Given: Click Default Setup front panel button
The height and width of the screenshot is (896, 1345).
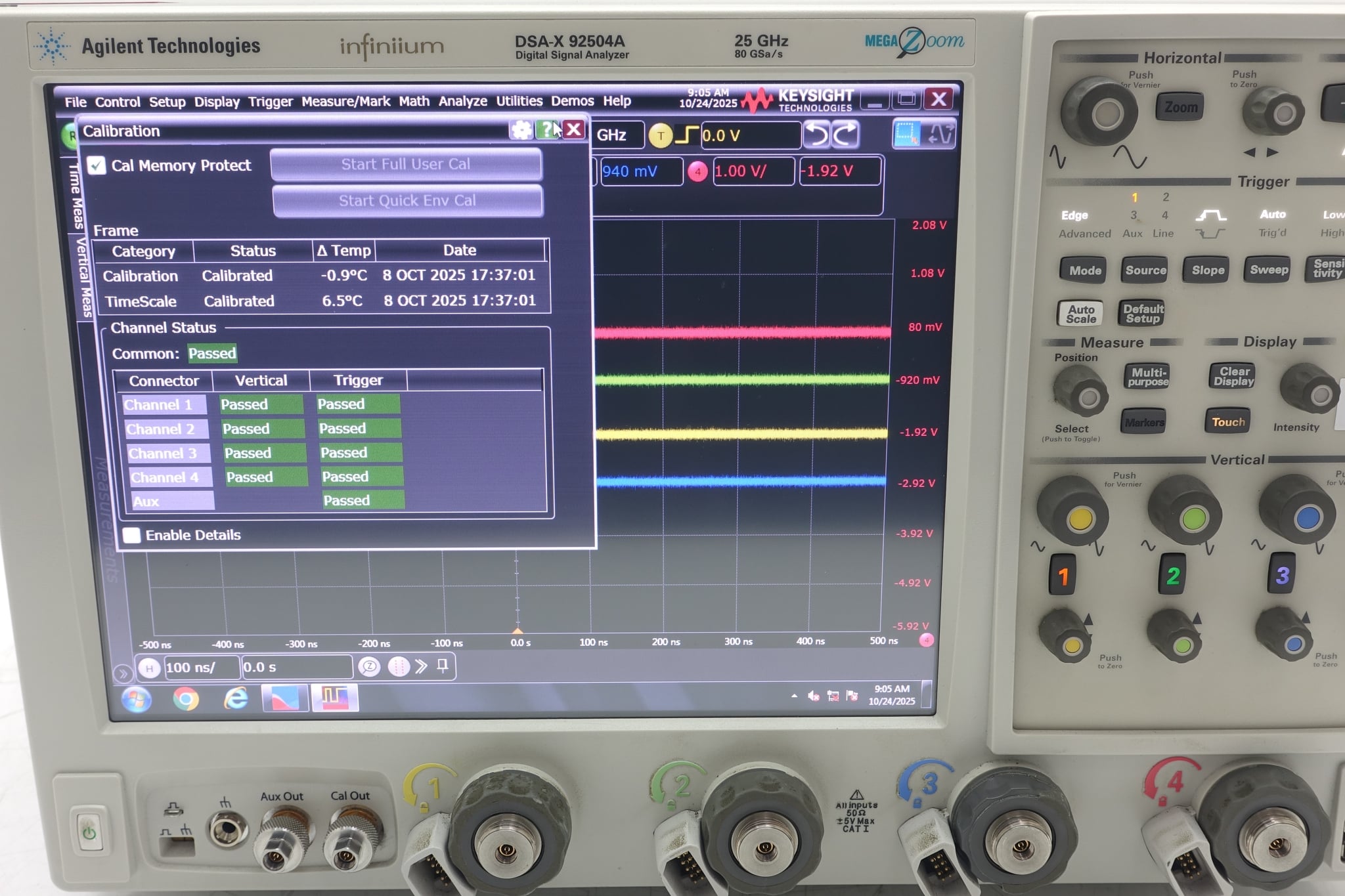Looking at the screenshot, I should point(1143,313).
